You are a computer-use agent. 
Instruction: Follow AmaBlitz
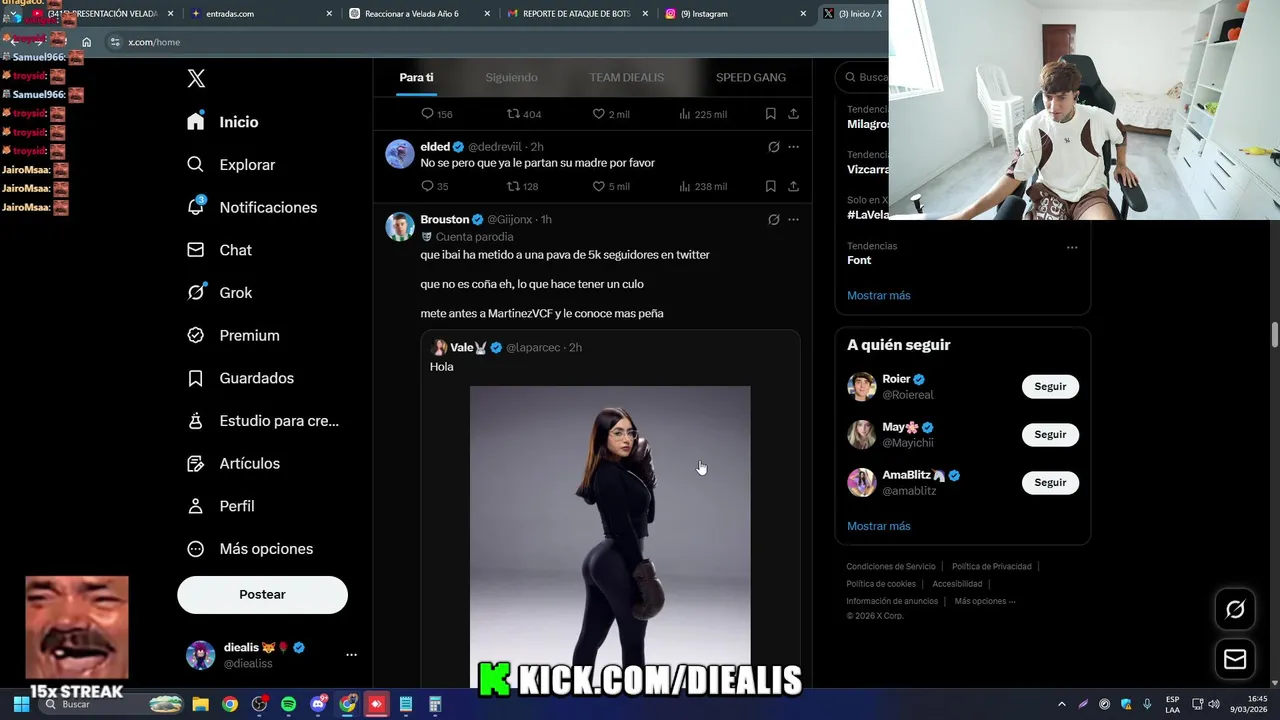[x=1050, y=483]
